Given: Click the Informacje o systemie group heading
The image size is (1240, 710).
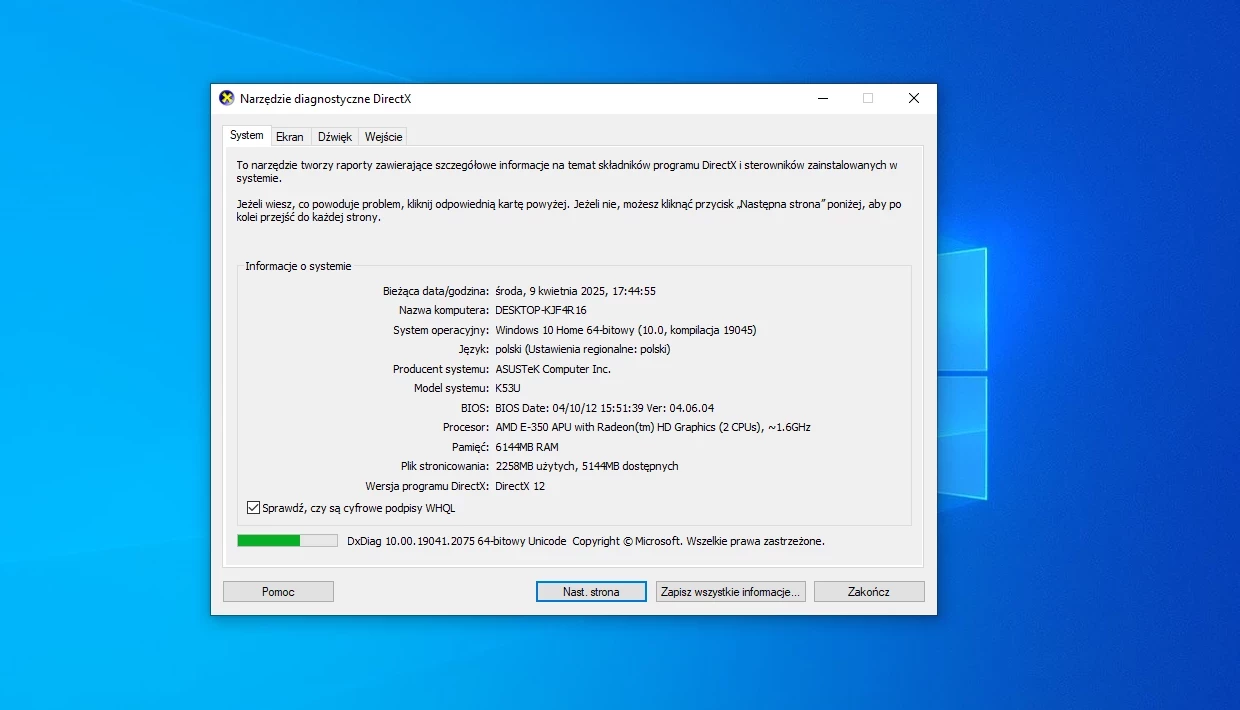Looking at the screenshot, I should coord(298,266).
